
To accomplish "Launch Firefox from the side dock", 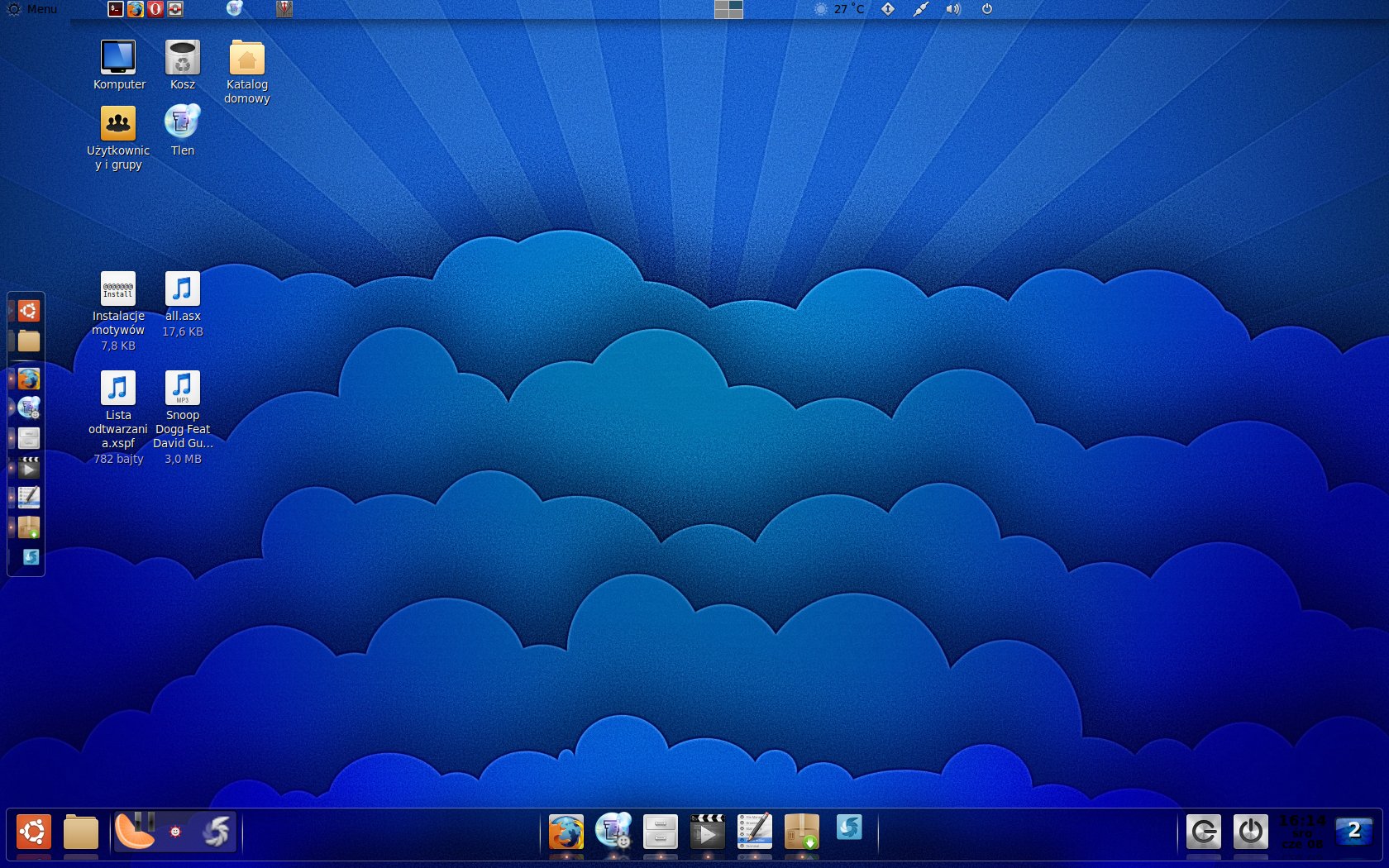I will pyautogui.click(x=29, y=379).
